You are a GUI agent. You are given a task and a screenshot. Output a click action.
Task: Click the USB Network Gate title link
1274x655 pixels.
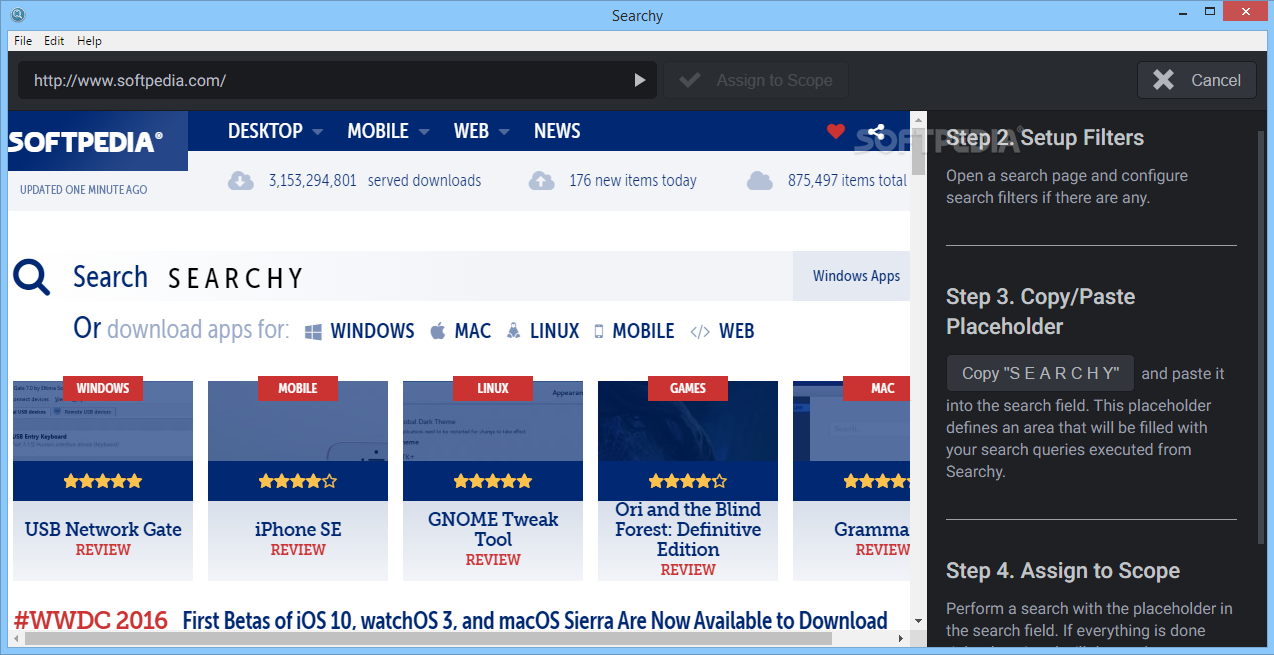tap(103, 529)
